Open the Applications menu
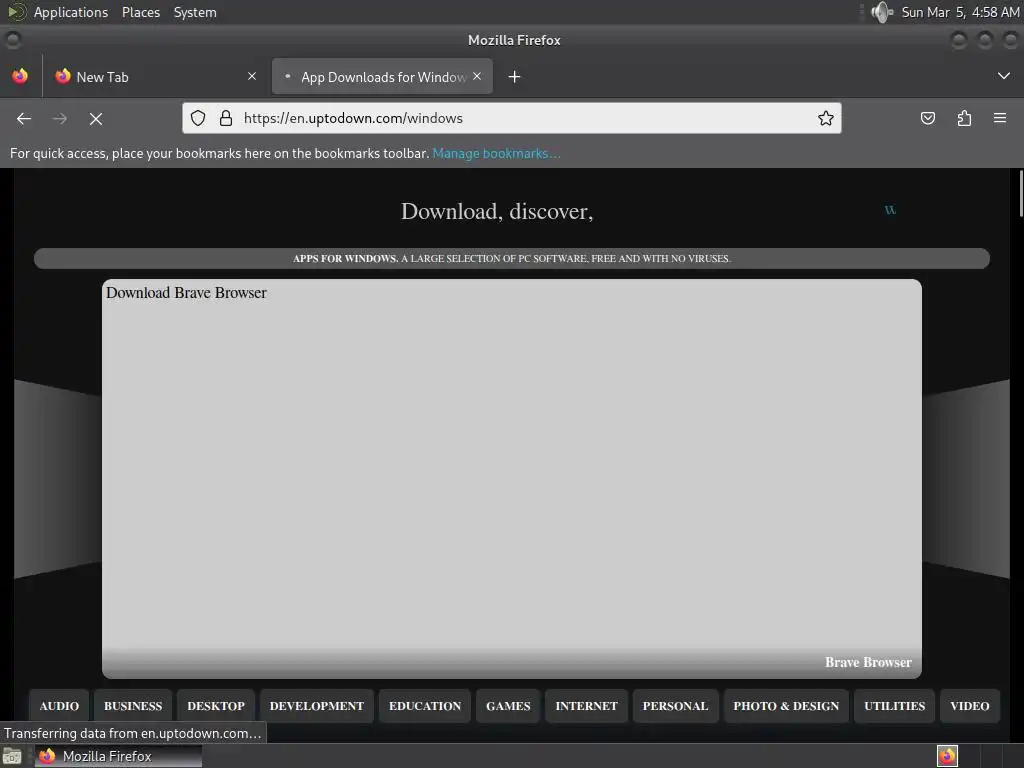Viewport: 1024px width, 768px height. coord(71,12)
